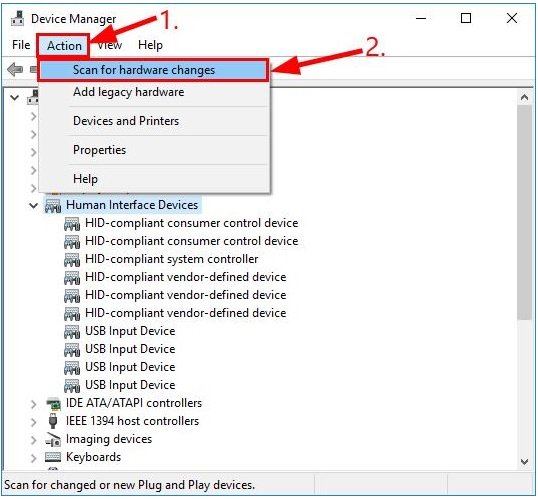Collapse the Human Interface Devices node

point(33,206)
